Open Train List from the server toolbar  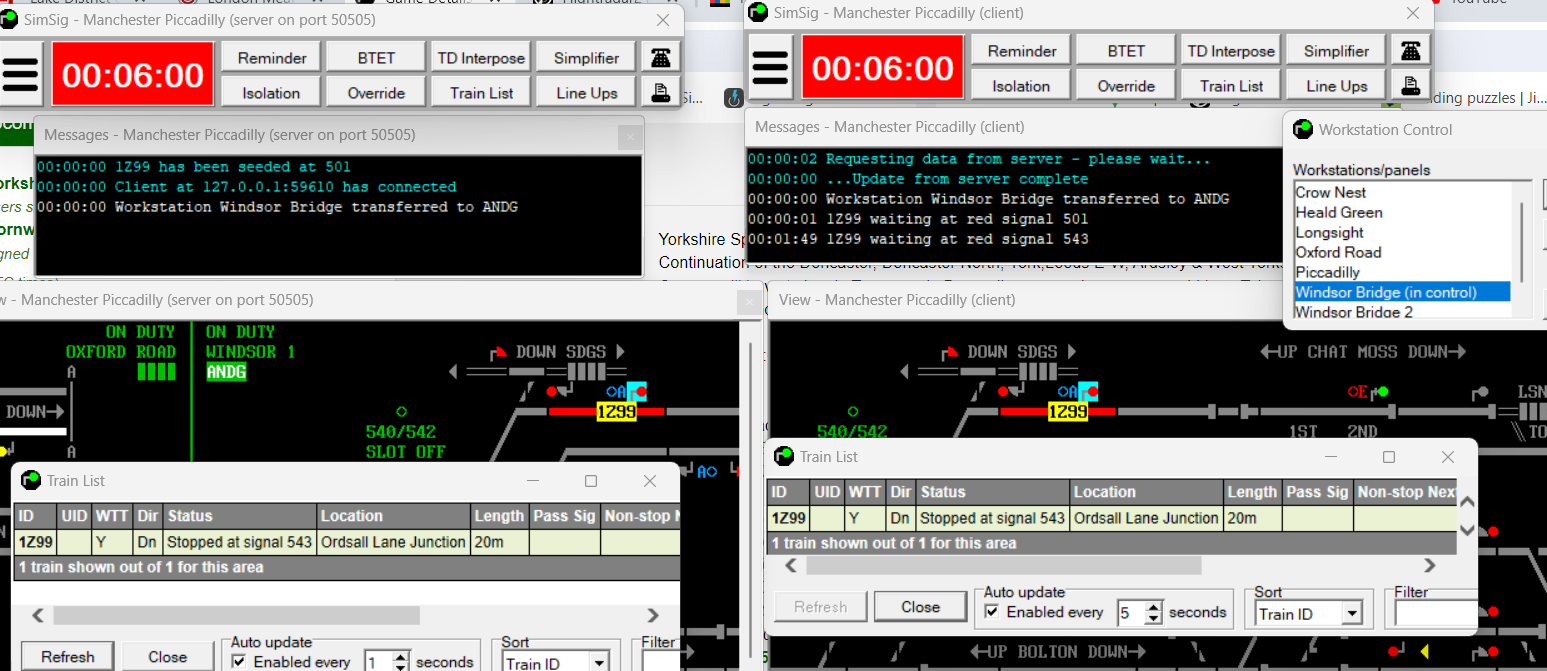pyautogui.click(x=481, y=93)
